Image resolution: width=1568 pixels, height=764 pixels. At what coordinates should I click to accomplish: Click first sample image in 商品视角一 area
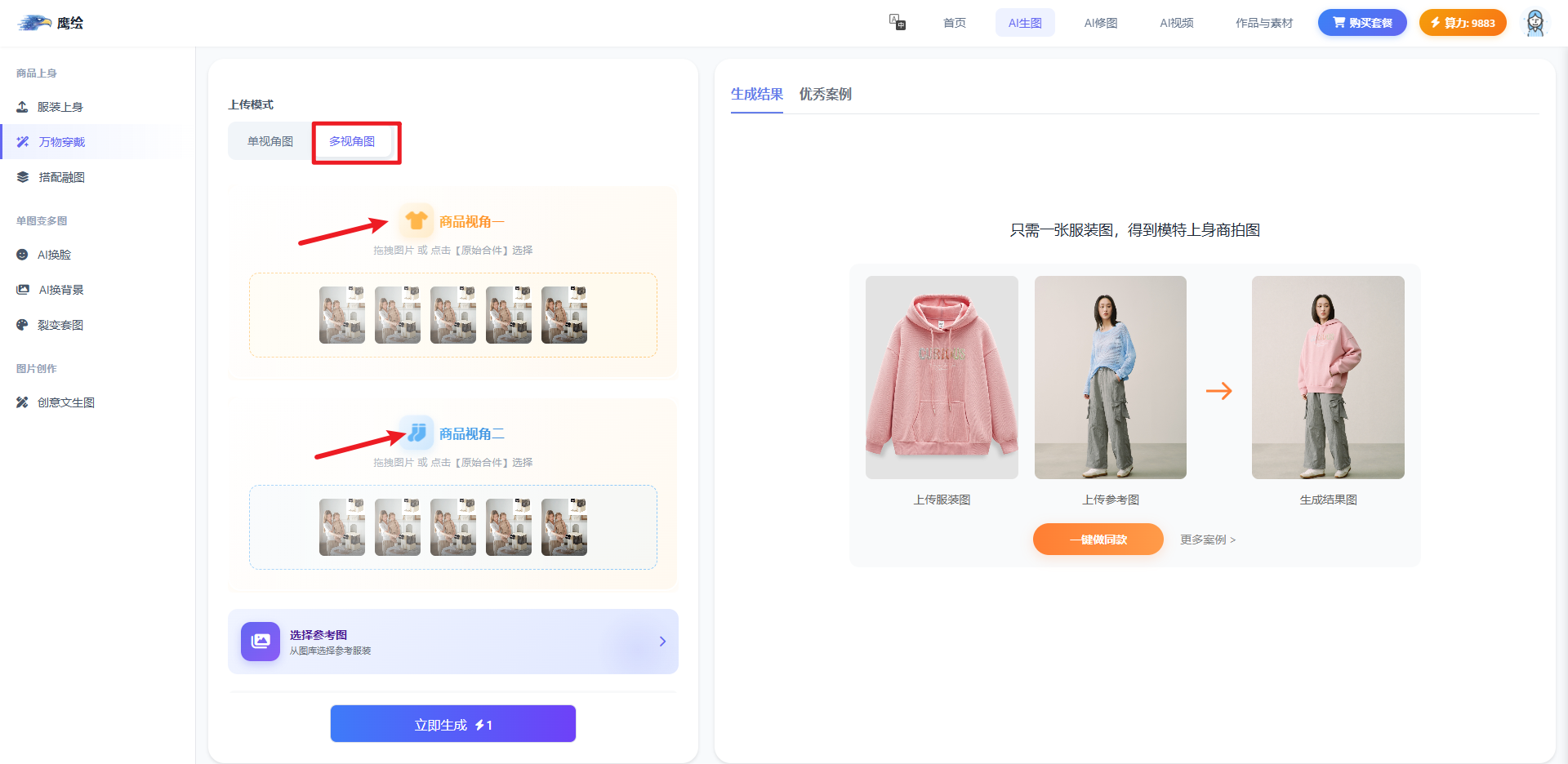(342, 315)
